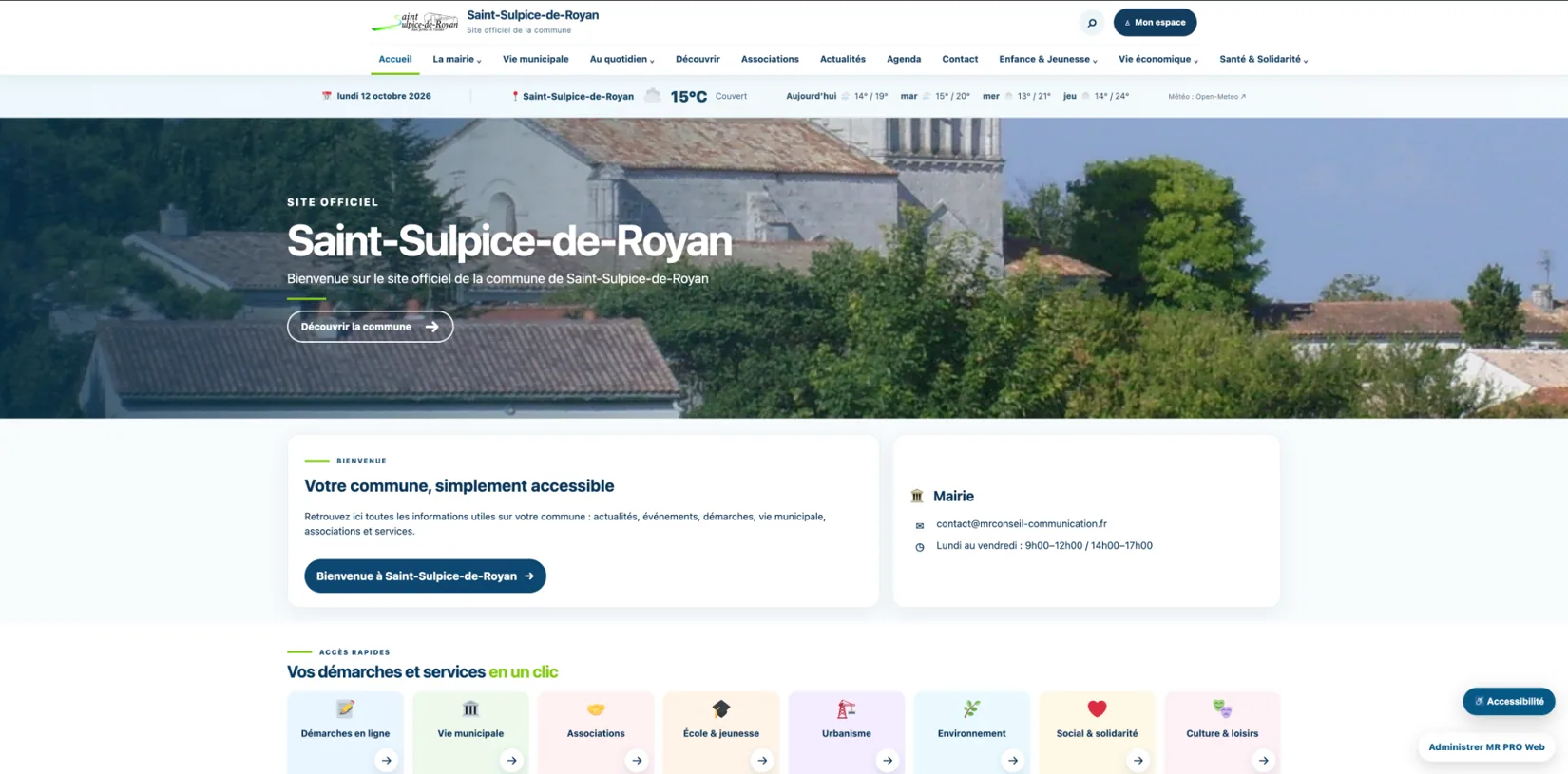1568x774 pixels.
Task: Select the Actualités menu item
Action: coord(843,59)
